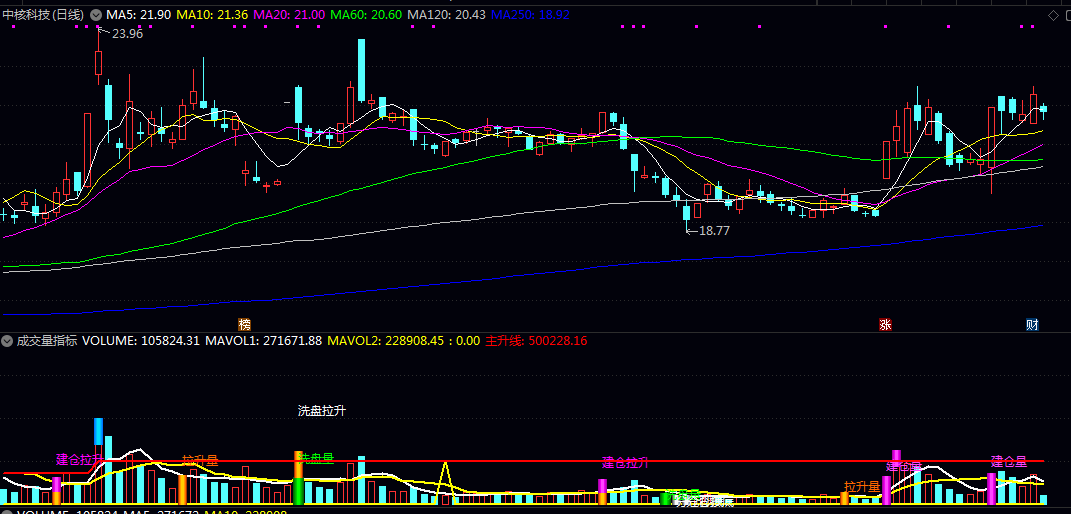Select the MA250: 18.92 label
1071x514 pixels.
[531, 14]
